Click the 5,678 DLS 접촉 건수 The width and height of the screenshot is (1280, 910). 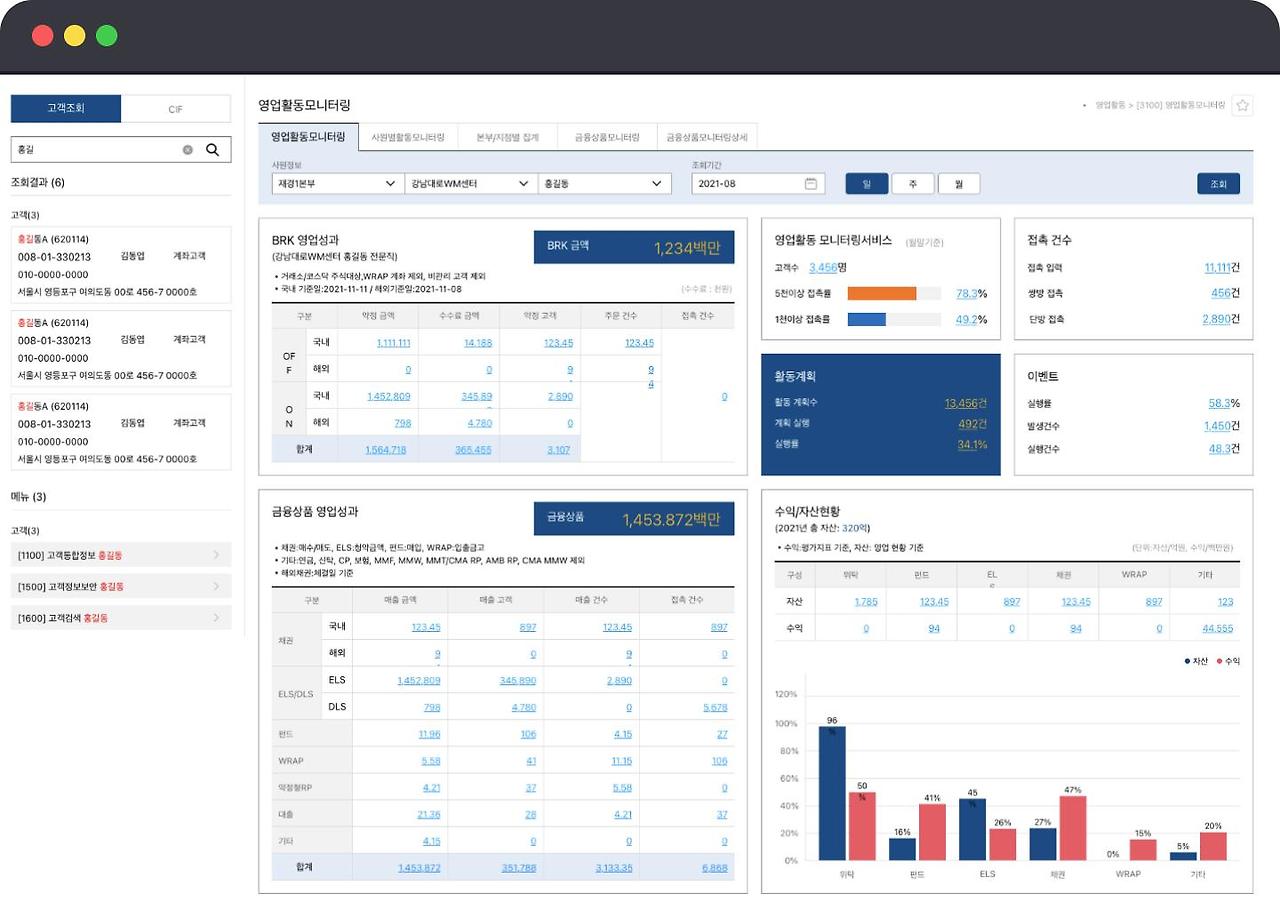715,707
